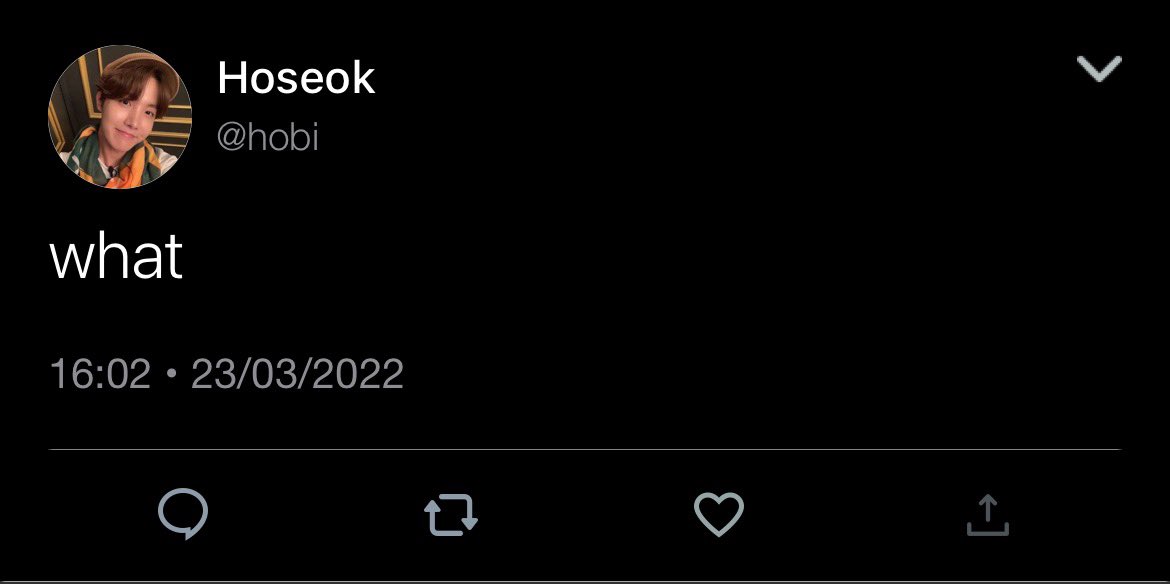Open Hoseok's profile picture
The image size is (1170, 584).
(x=120, y=117)
